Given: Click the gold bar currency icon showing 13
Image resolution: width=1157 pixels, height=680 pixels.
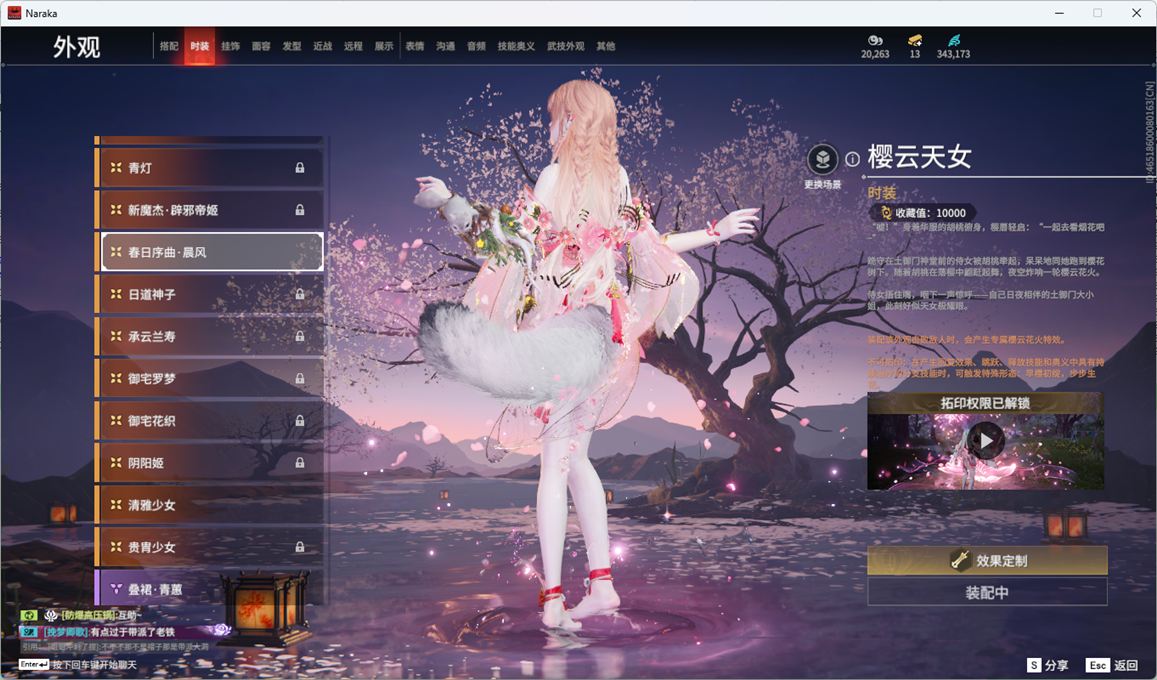Looking at the screenshot, I should click(915, 40).
